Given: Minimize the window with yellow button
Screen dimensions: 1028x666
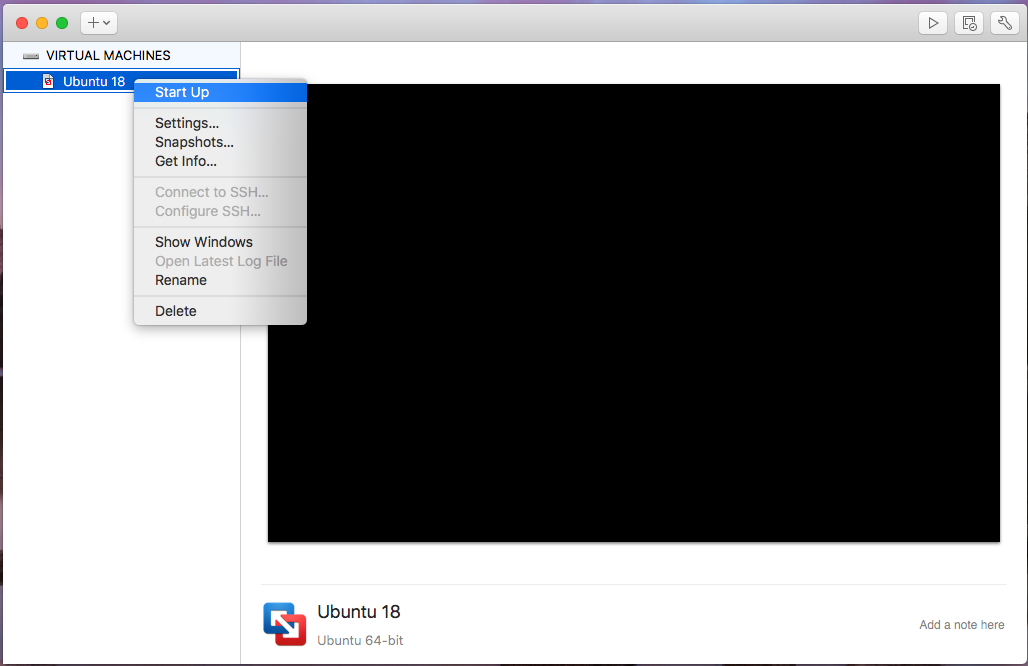Looking at the screenshot, I should [42, 23].
